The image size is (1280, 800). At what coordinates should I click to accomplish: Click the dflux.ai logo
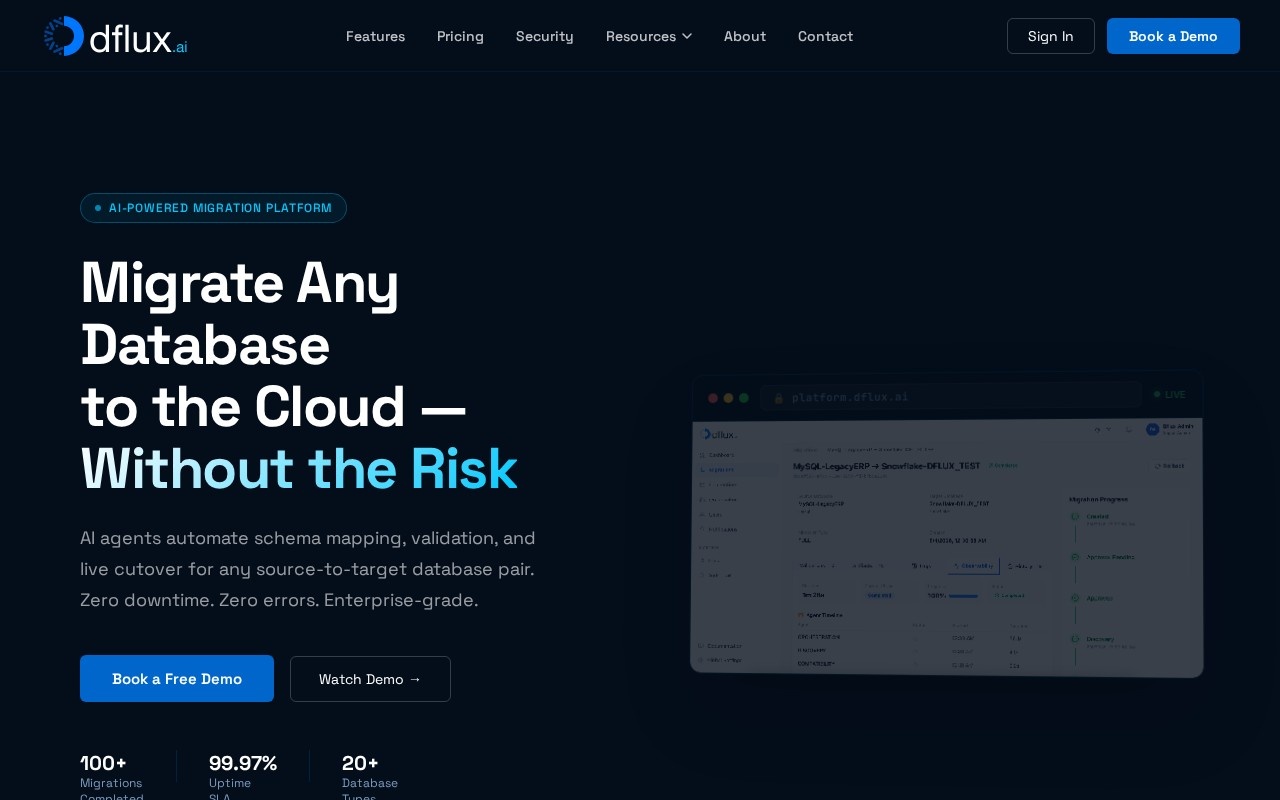pos(115,36)
